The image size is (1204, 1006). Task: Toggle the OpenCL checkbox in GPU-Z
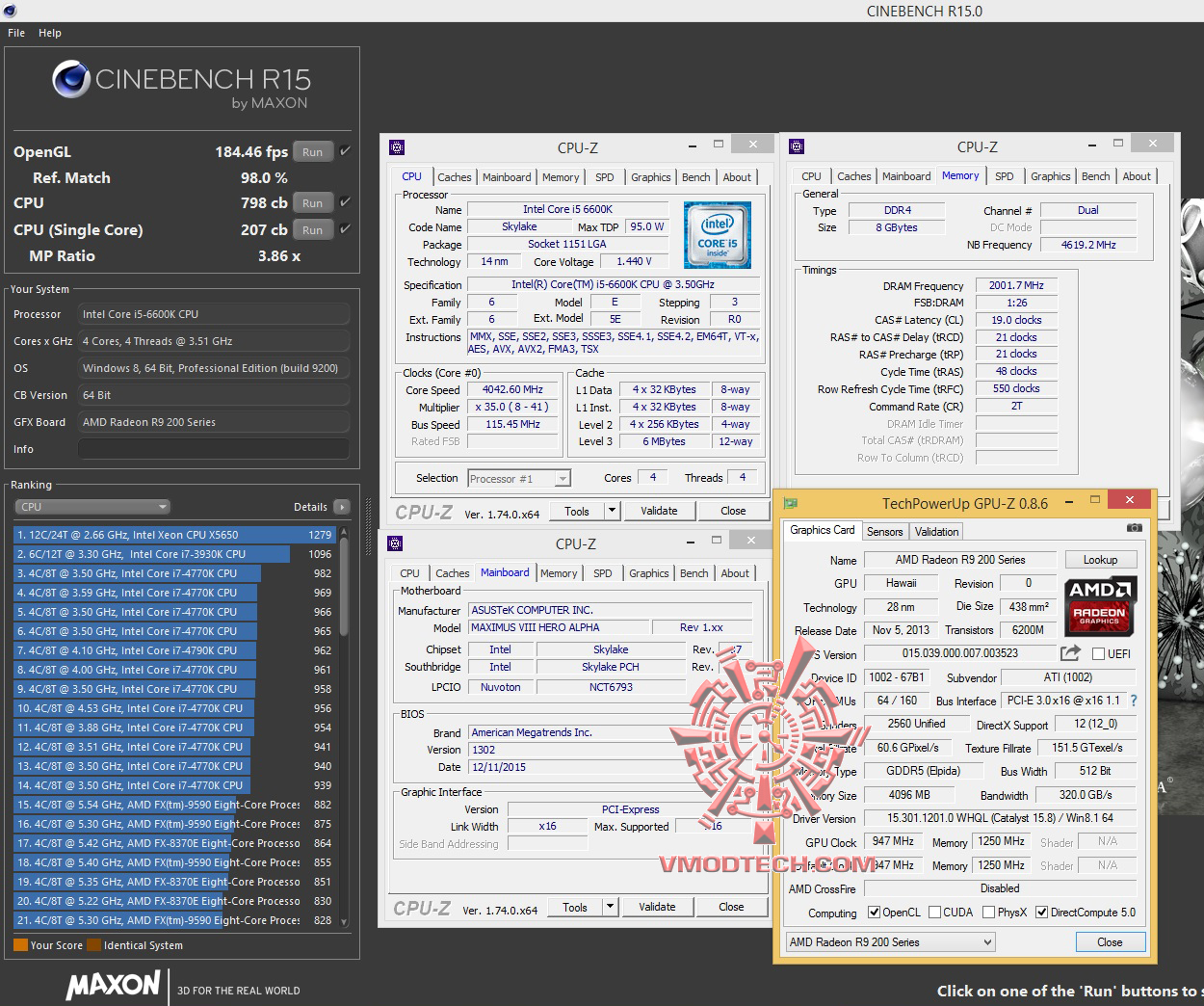coord(874,912)
